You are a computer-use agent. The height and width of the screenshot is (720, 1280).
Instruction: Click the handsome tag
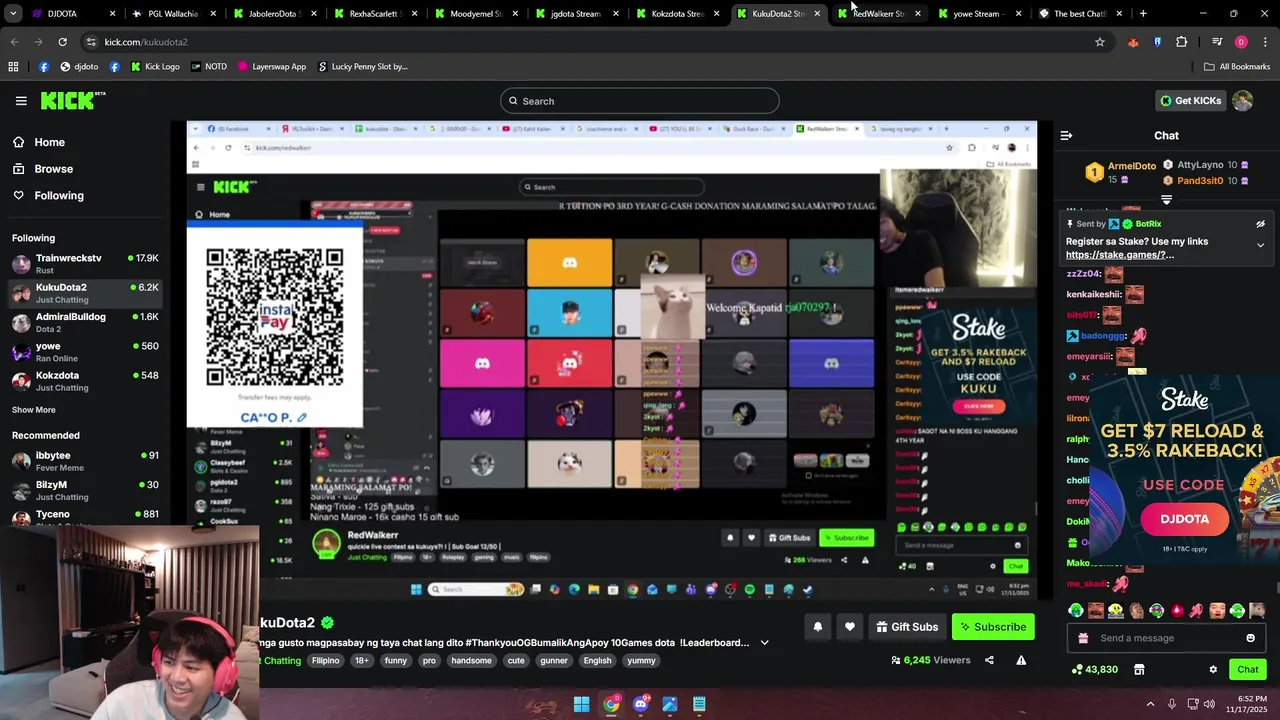tap(471, 660)
